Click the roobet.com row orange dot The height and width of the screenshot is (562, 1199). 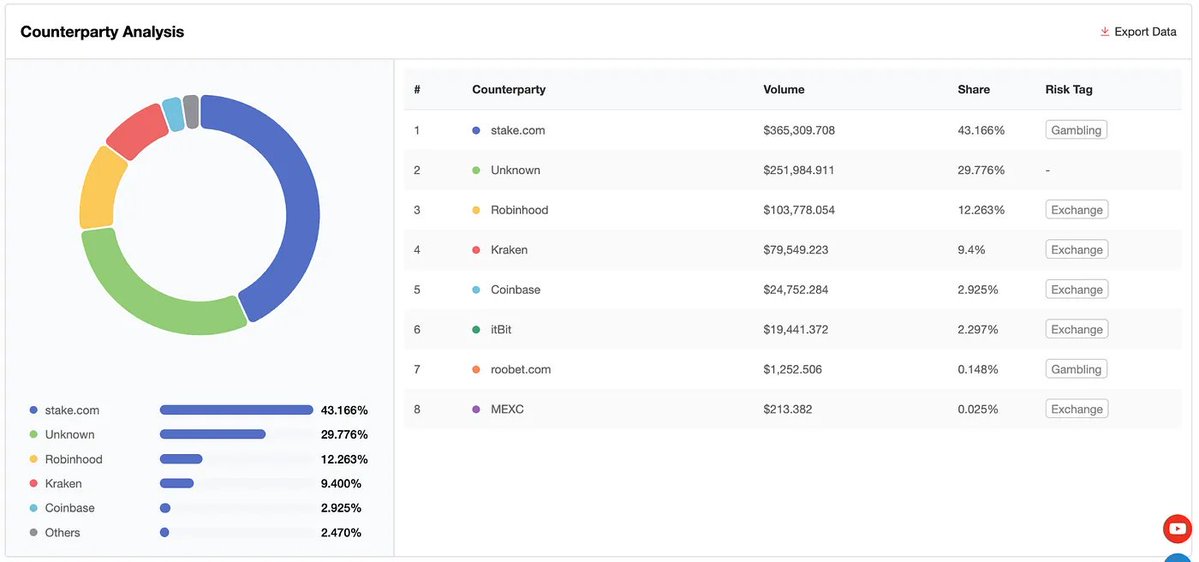pyautogui.click(x=476, y=369)
